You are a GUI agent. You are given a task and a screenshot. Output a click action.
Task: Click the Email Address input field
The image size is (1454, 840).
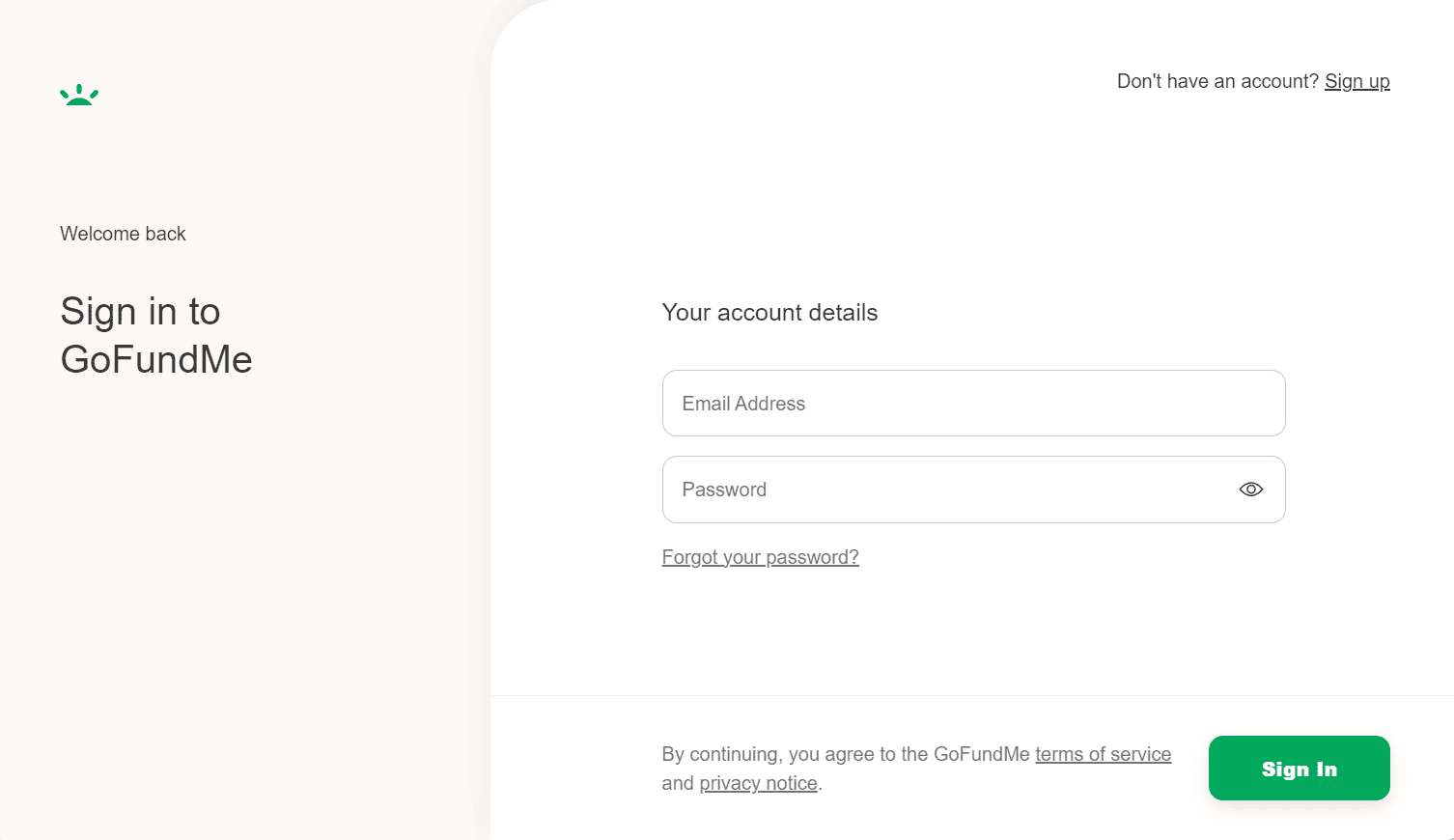973,403
